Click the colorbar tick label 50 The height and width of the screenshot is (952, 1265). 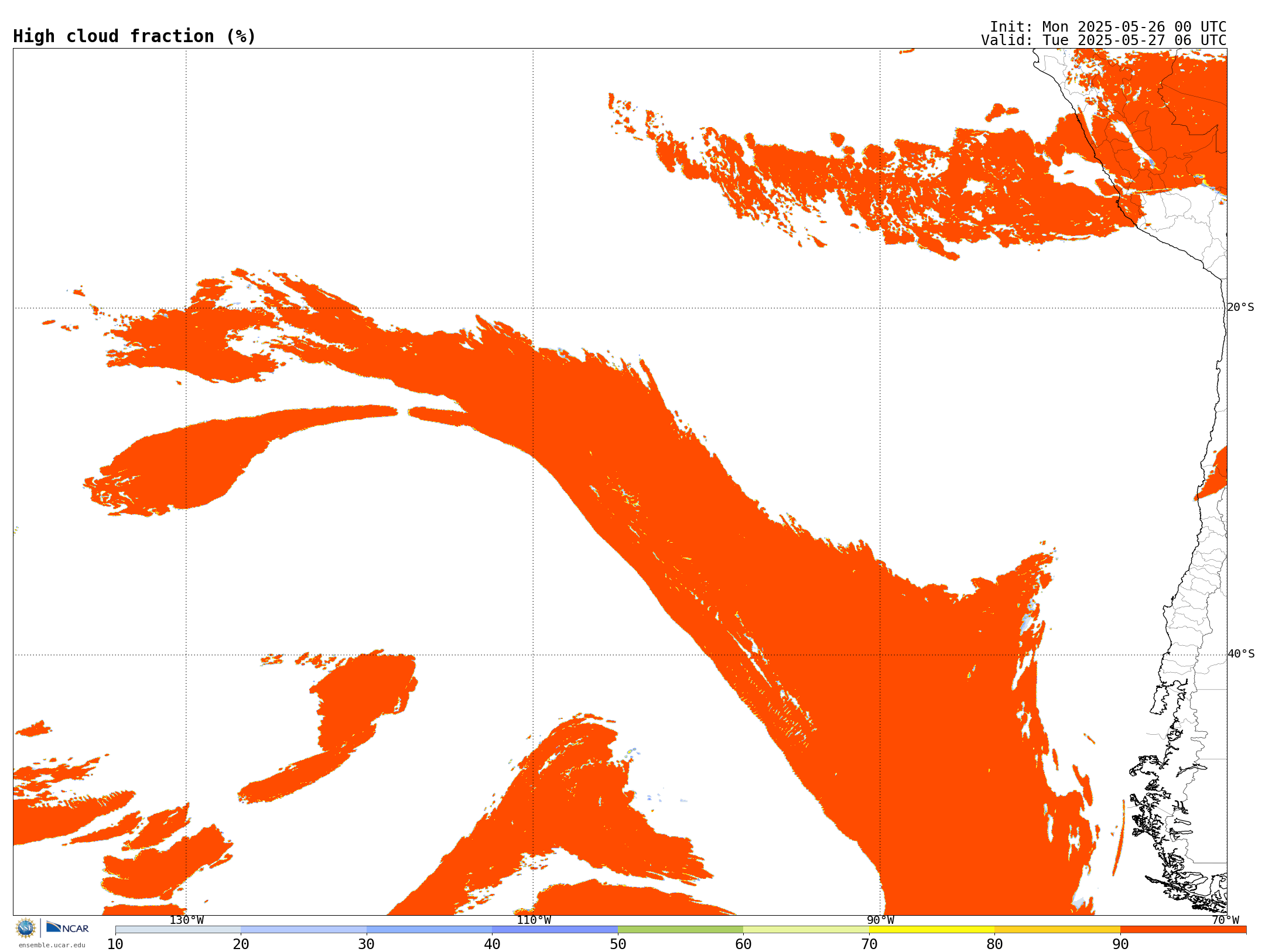618,944
